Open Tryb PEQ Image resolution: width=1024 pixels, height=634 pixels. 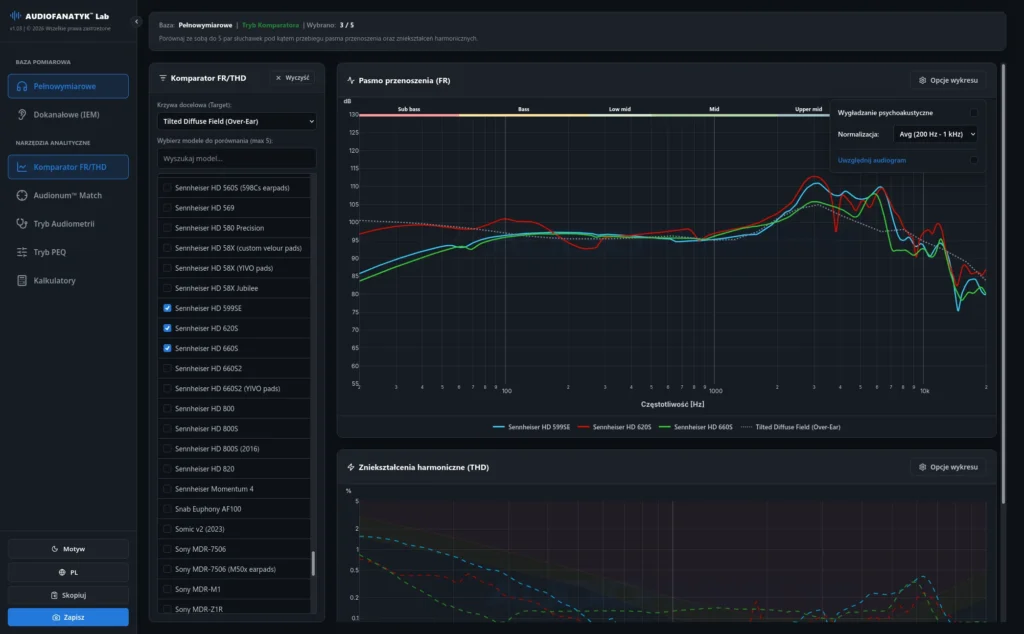68,252
